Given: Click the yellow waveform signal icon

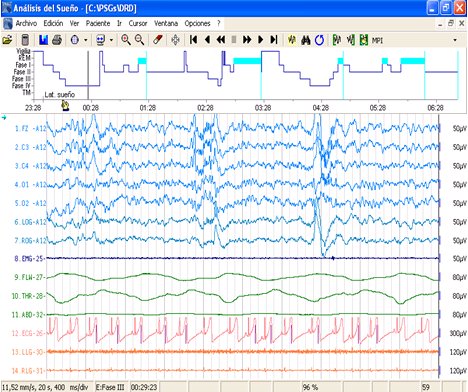Looking at the screenshot, I should [x=292, y=40].
